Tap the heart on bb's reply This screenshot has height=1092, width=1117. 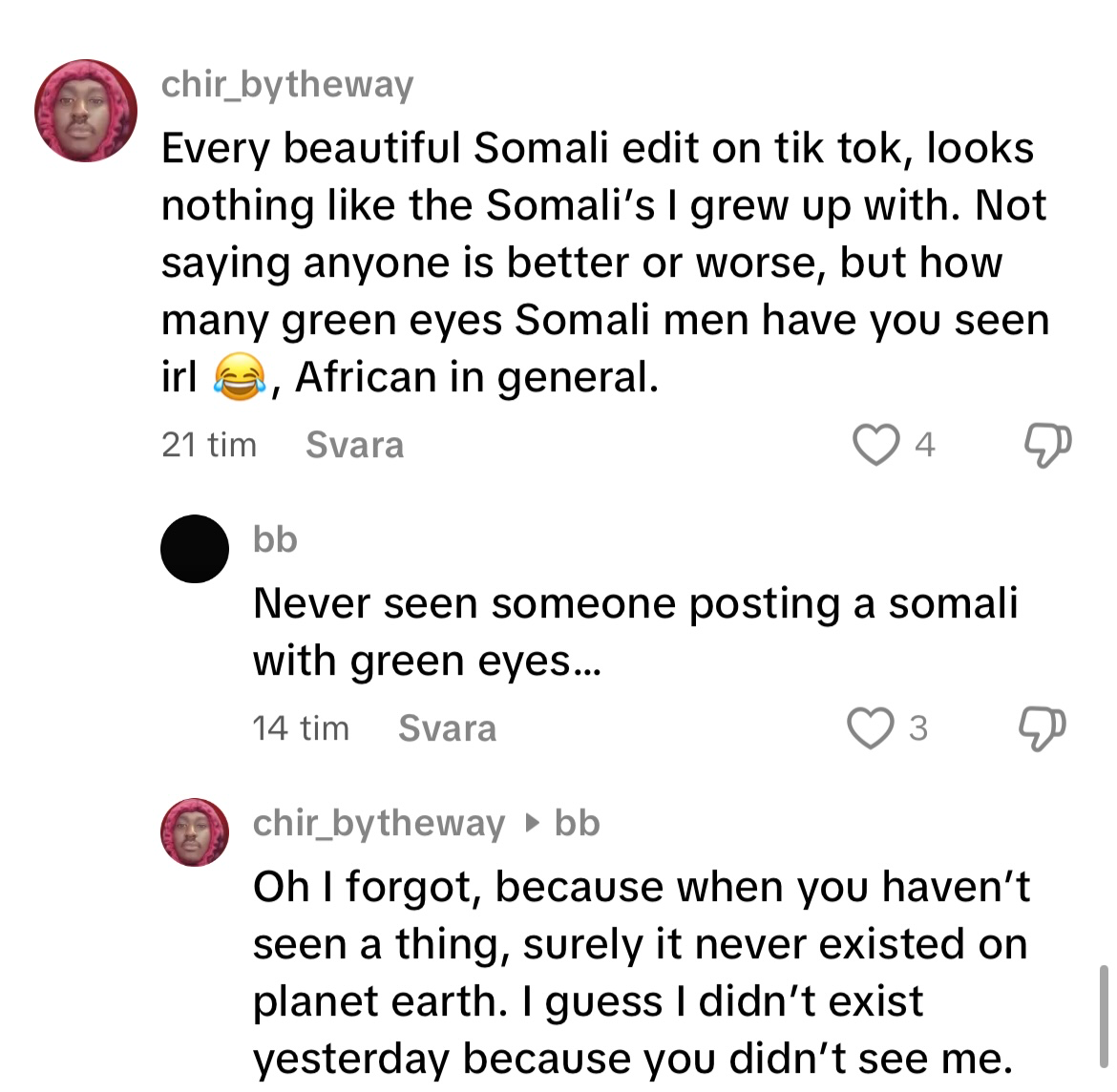(871, 728)
